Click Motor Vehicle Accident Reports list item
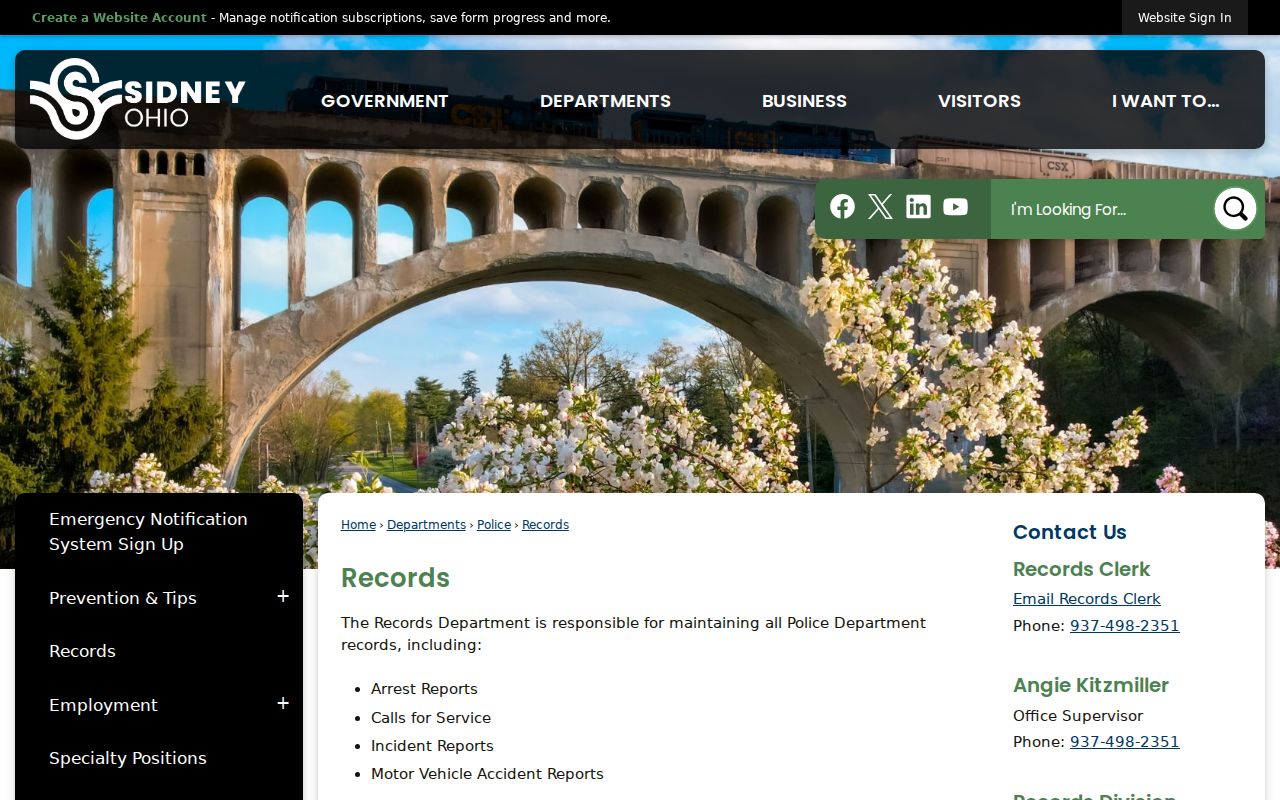Screen dimensions: 1280x800 pos(487,774)
